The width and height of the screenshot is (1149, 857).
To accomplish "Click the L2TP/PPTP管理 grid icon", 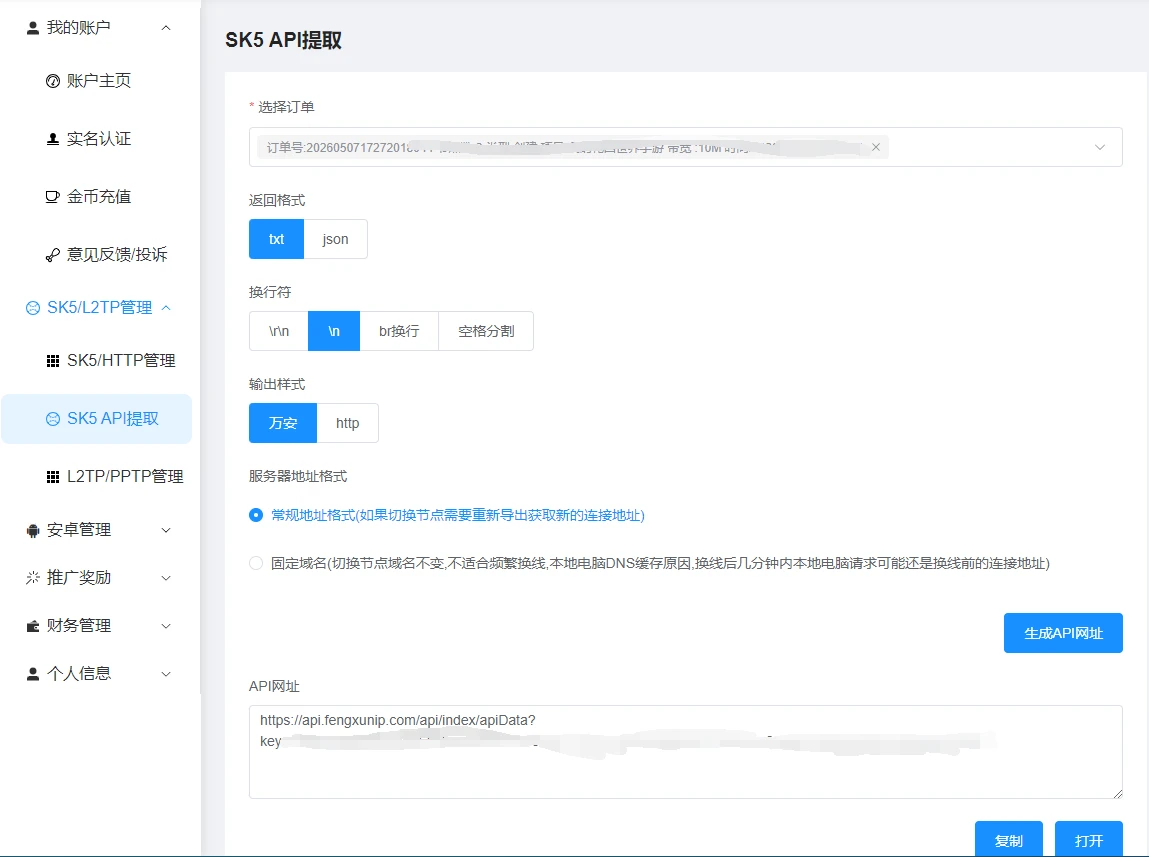I will pyautogui.click(x=53, y=477).
